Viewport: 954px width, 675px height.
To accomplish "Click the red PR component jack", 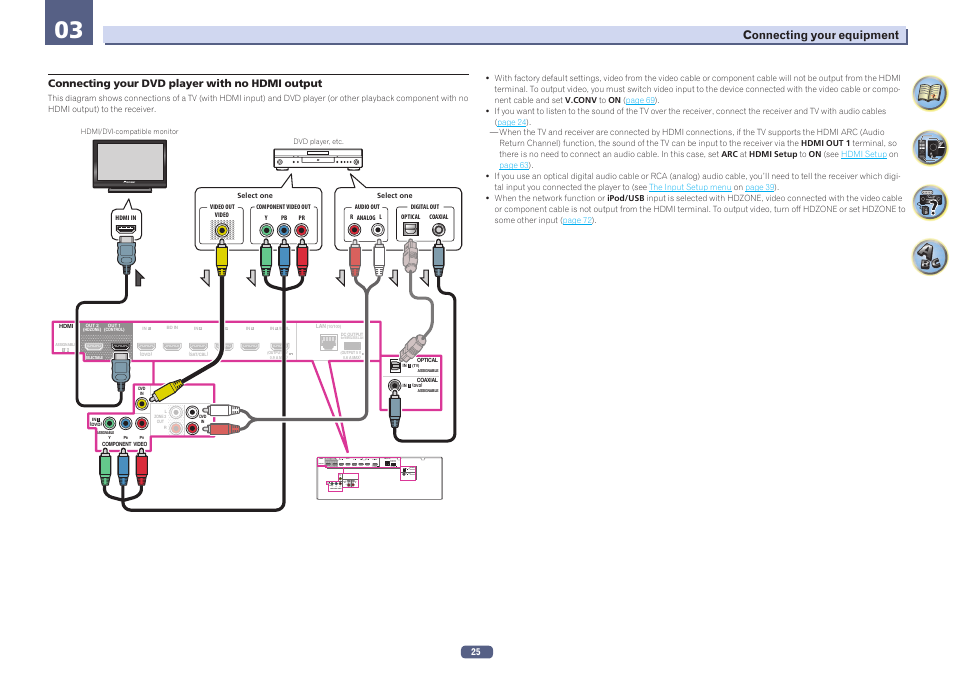I will pyautogui.click(x=301, y=230).
